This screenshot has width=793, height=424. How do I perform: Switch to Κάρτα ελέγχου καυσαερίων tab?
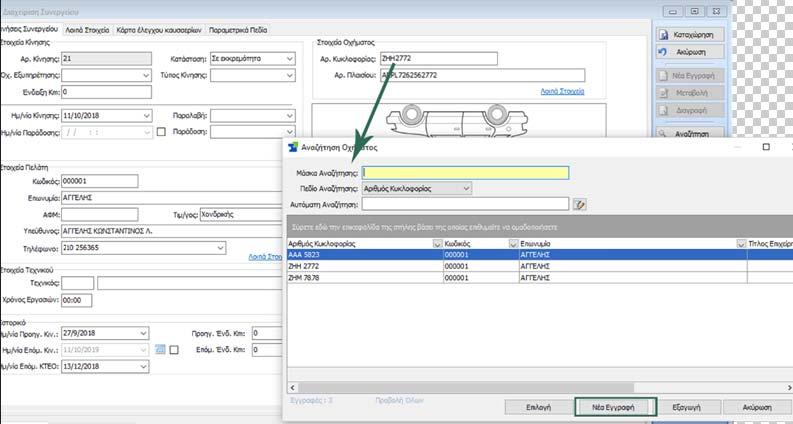click(x=159, y=30)
